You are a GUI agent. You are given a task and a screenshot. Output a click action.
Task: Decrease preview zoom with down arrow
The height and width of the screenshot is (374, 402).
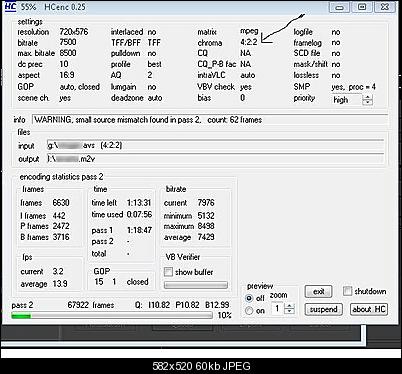pos(290,311)
